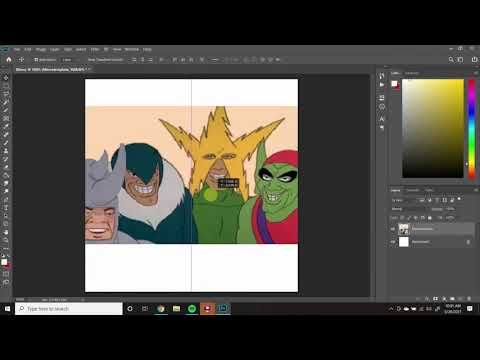This screenshot has width=480, height=360.
Task: Click Create new layer icon
Action: (460, 299)
